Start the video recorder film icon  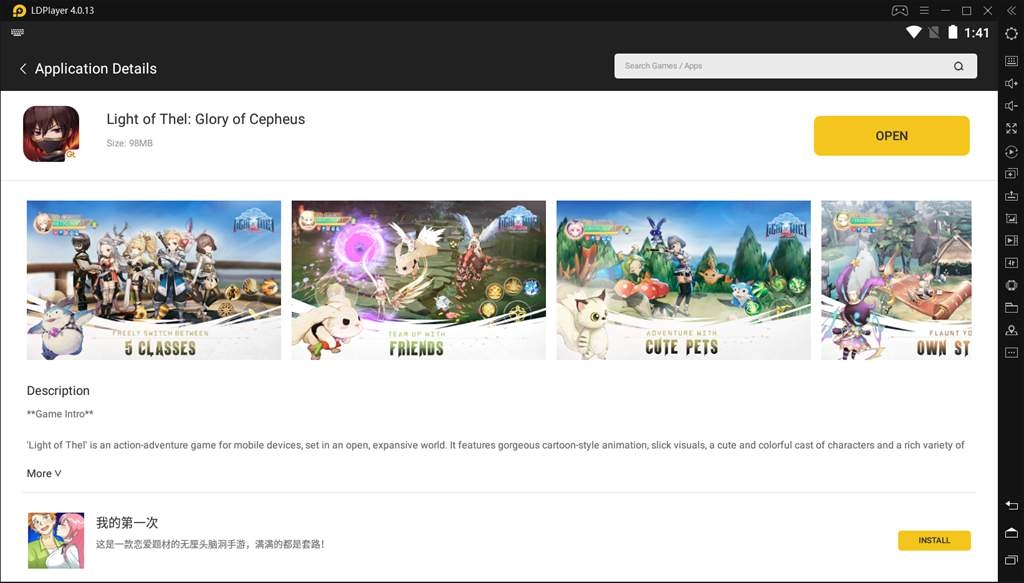pos(1011,241)
